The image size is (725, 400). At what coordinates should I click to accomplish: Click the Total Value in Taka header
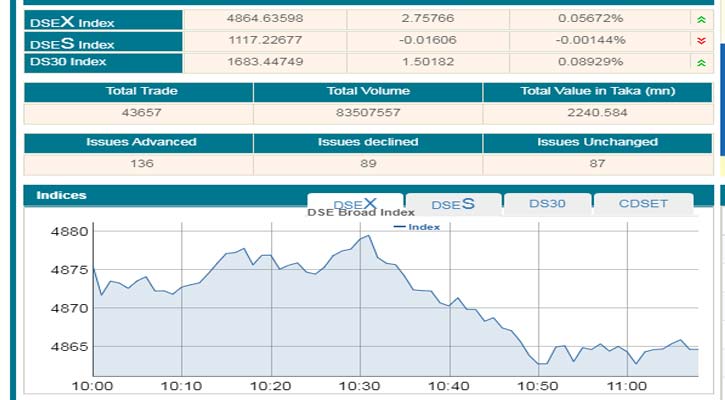click(x=598, y=92)
